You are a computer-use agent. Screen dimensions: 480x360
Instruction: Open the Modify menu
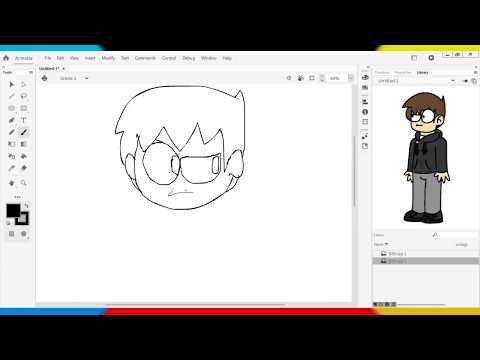coord(108,58)
